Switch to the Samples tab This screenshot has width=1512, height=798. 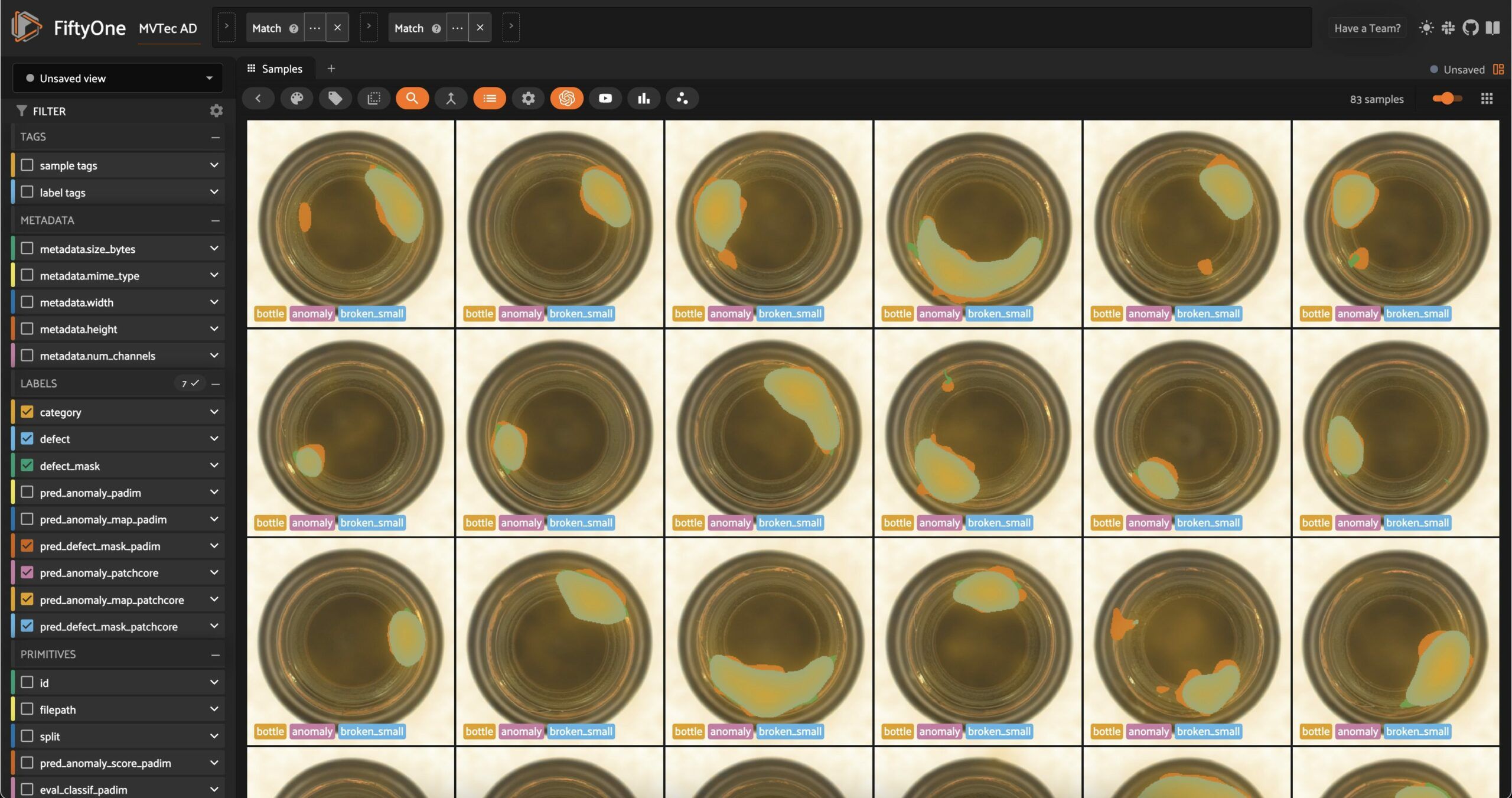coord(275,69)
